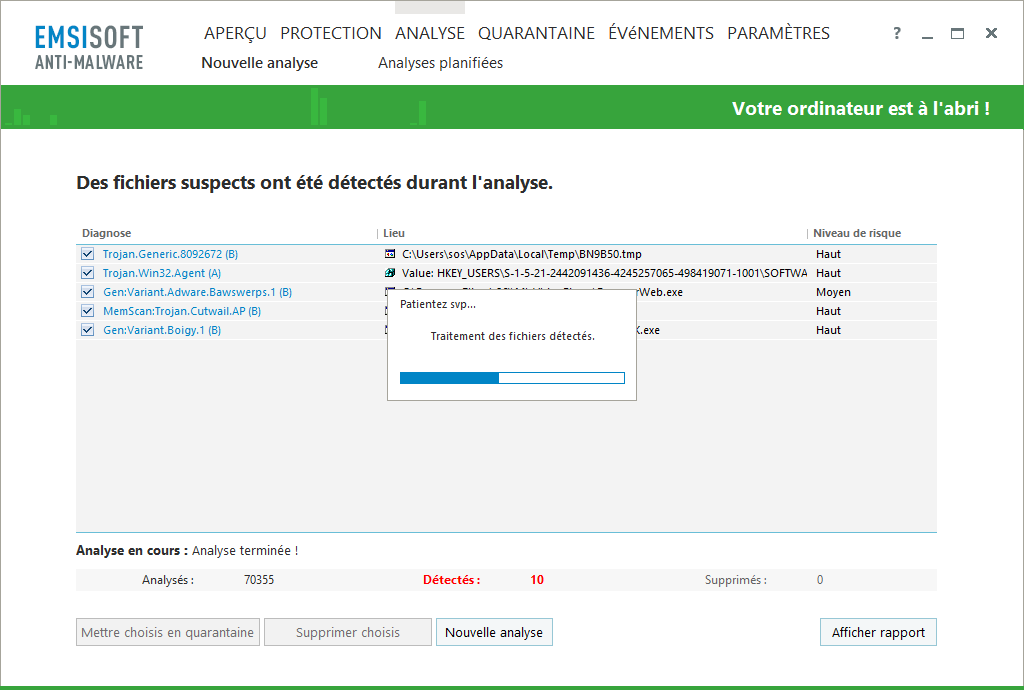Click the registry icon beside HKEY_USERS value
The height and width of the screenshot is (690, 1024).
click(390, 273)
